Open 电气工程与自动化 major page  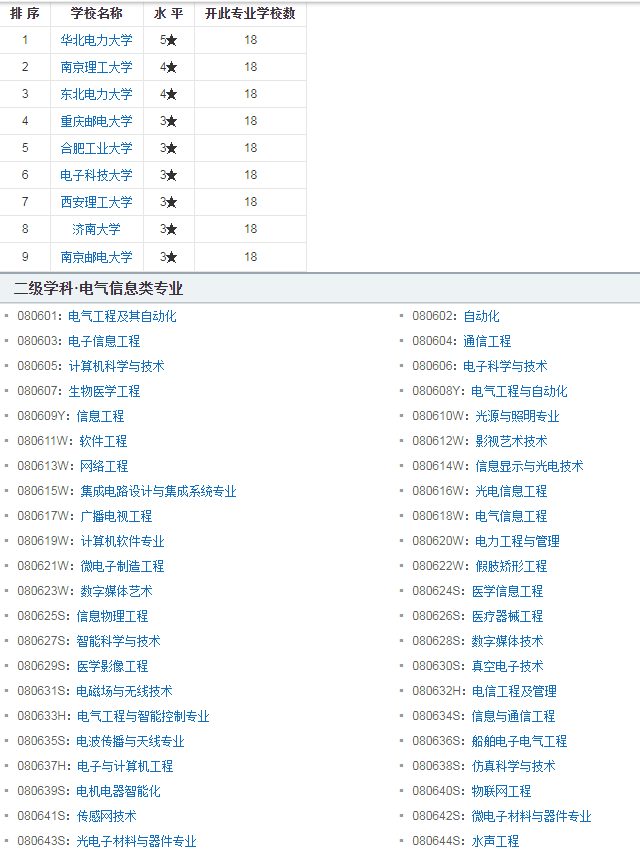tap(519, 391)
